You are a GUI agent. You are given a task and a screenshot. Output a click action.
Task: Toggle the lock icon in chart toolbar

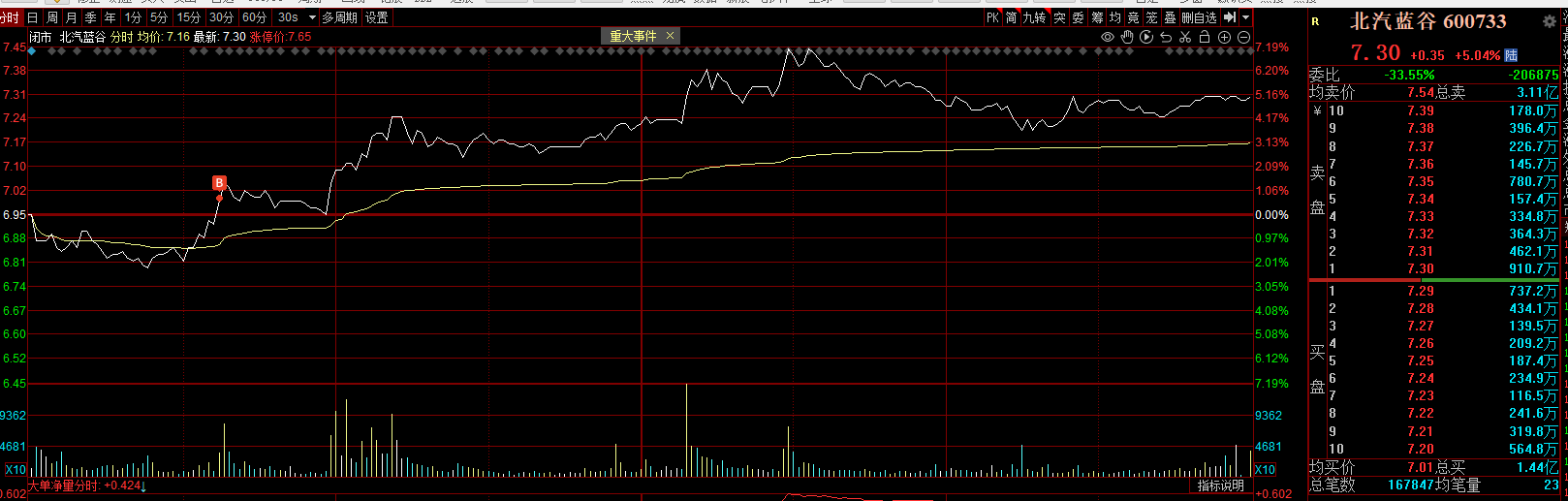(x=1205, y=37)
